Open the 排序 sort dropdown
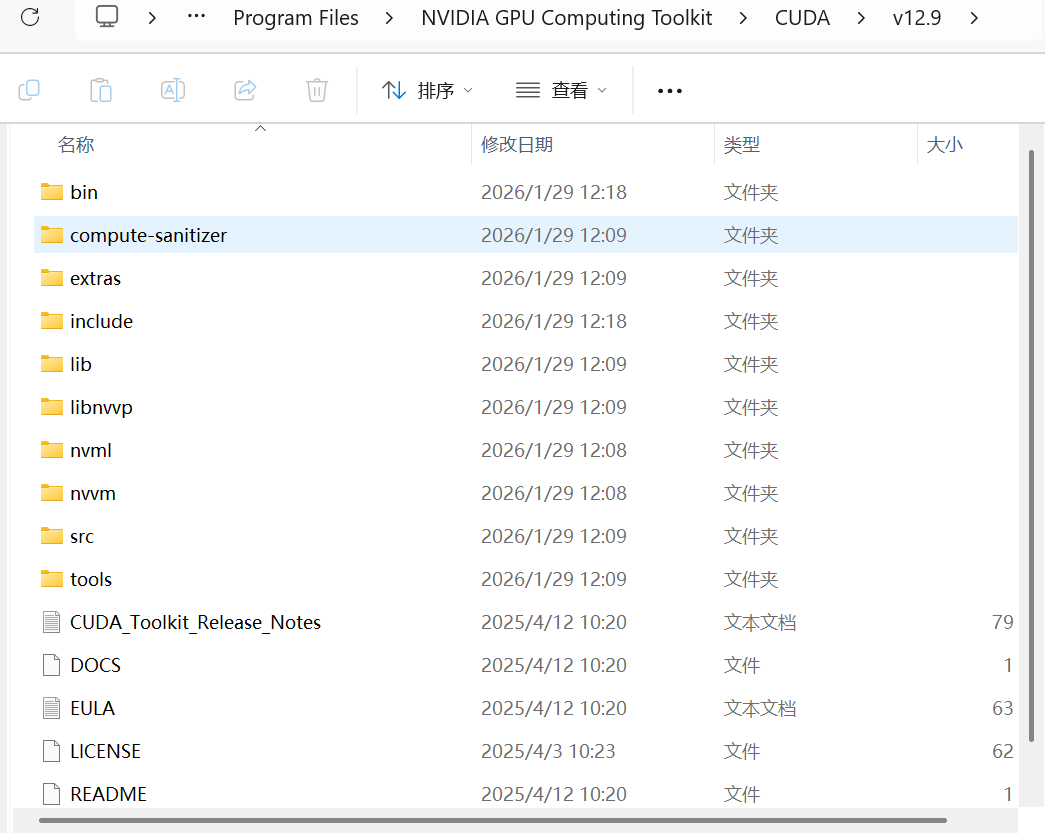Viewport: 1045px width, 838px height. [x=427, y=91]
